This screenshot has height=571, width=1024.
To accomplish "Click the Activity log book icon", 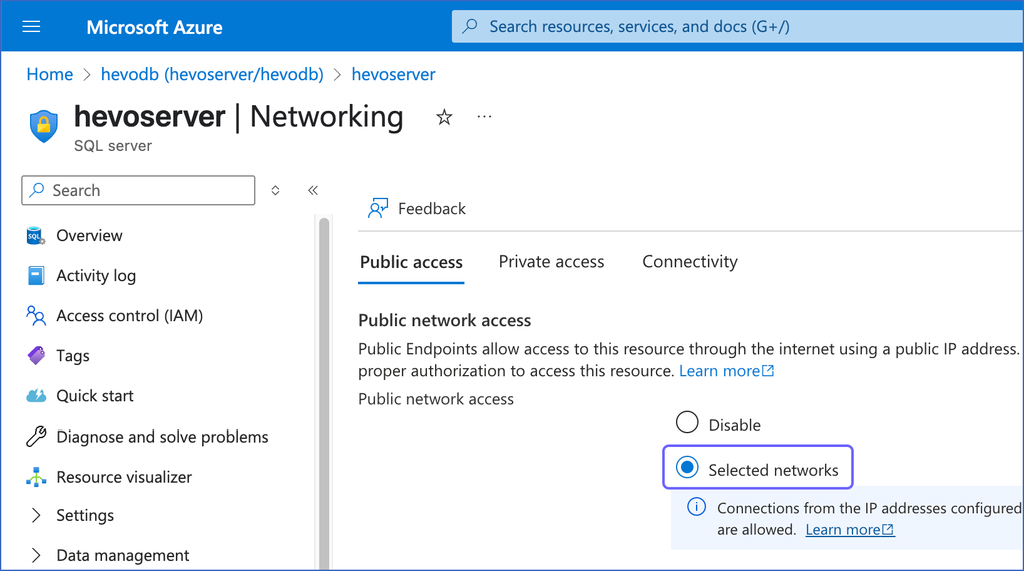I will (37, 276).
